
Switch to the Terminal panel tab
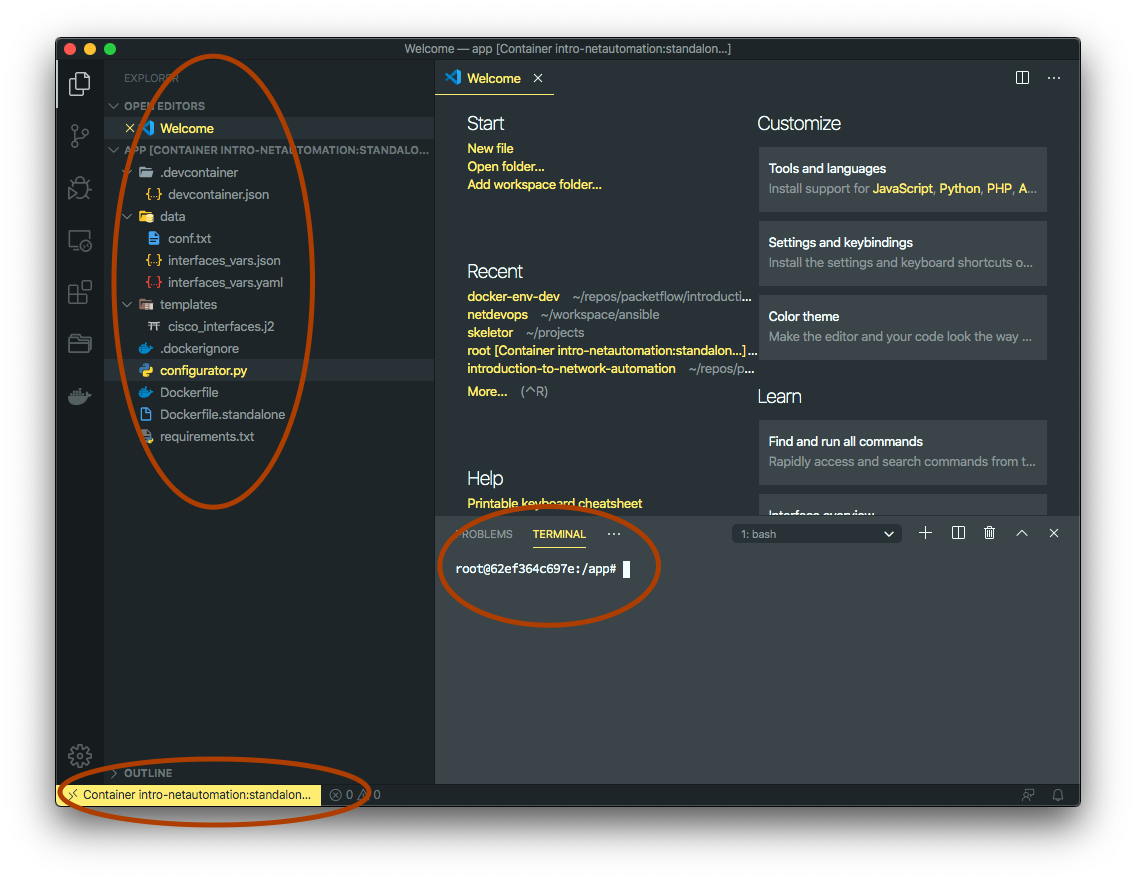[x=559, y=534]
